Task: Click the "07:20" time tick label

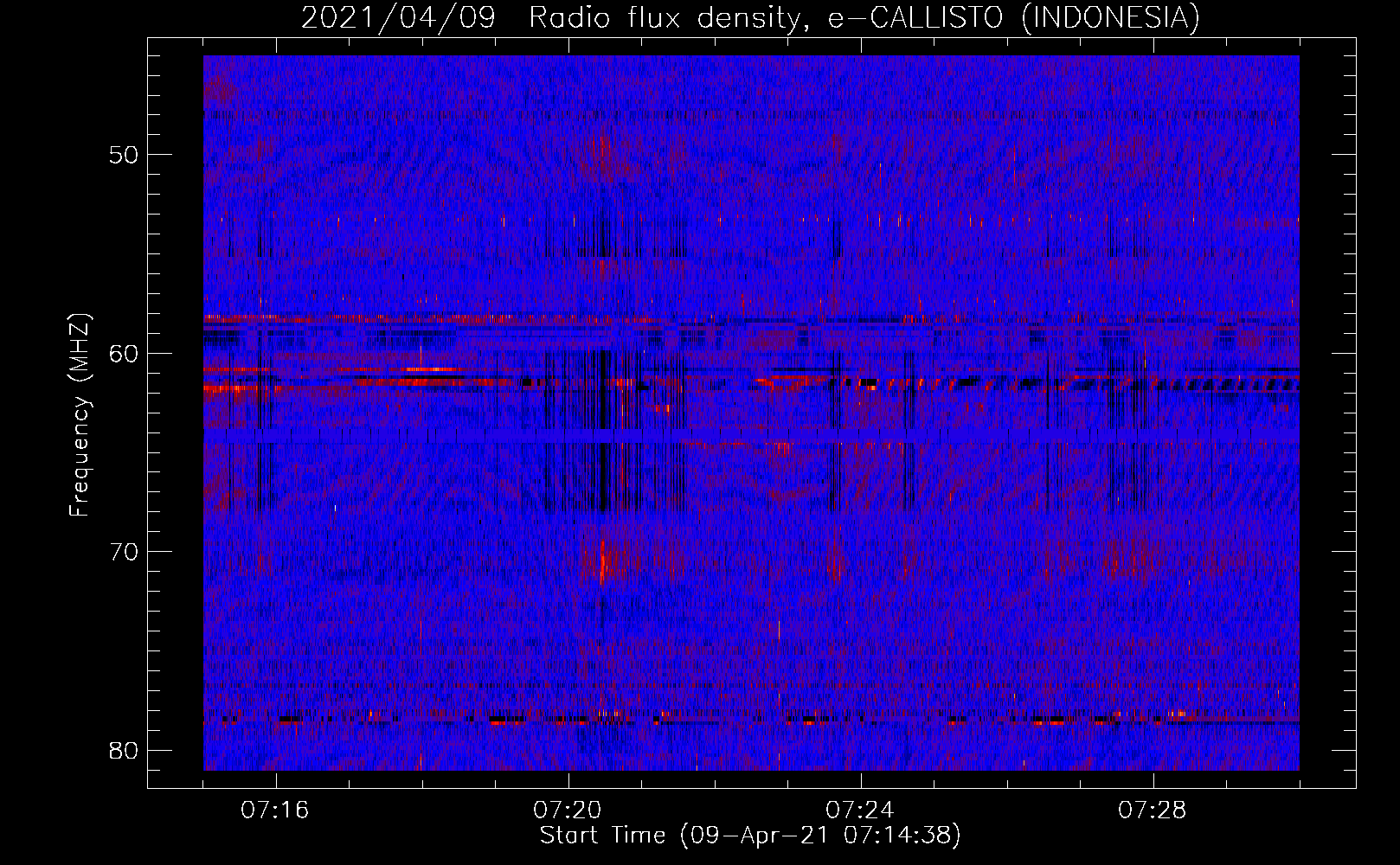Action: click(568, 811)
